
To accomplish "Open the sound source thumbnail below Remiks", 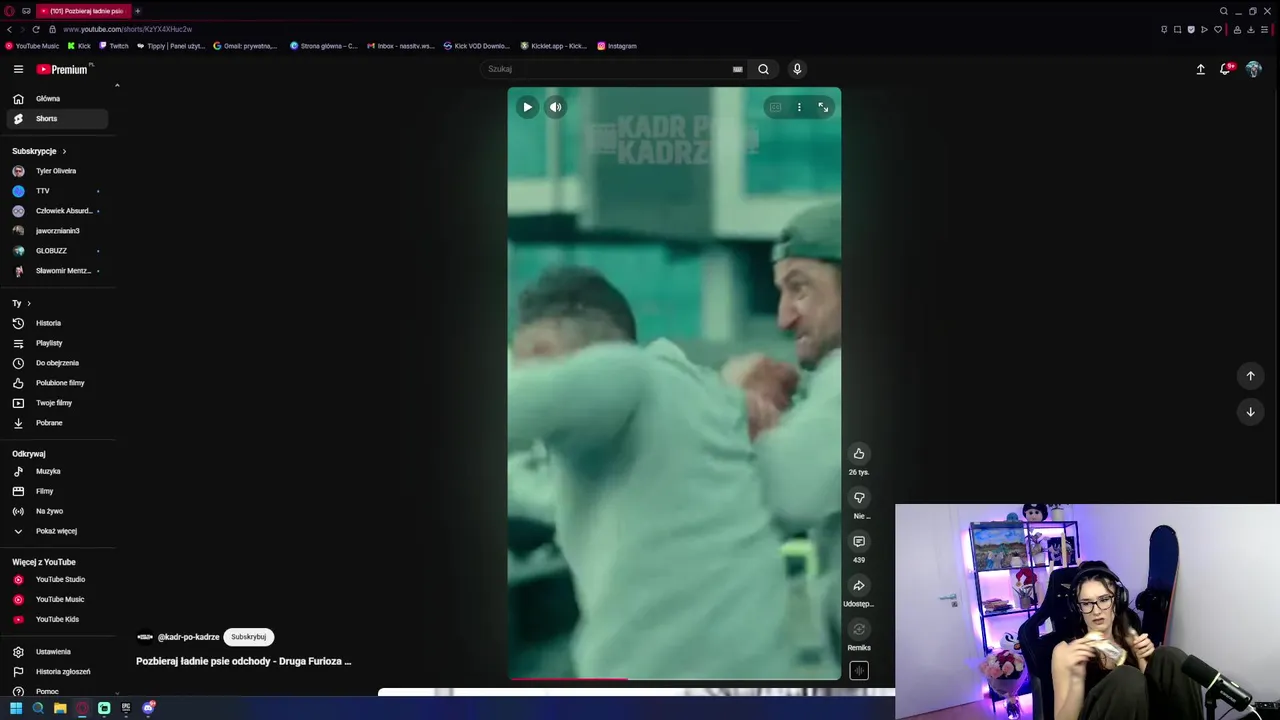I will (859, 671).
